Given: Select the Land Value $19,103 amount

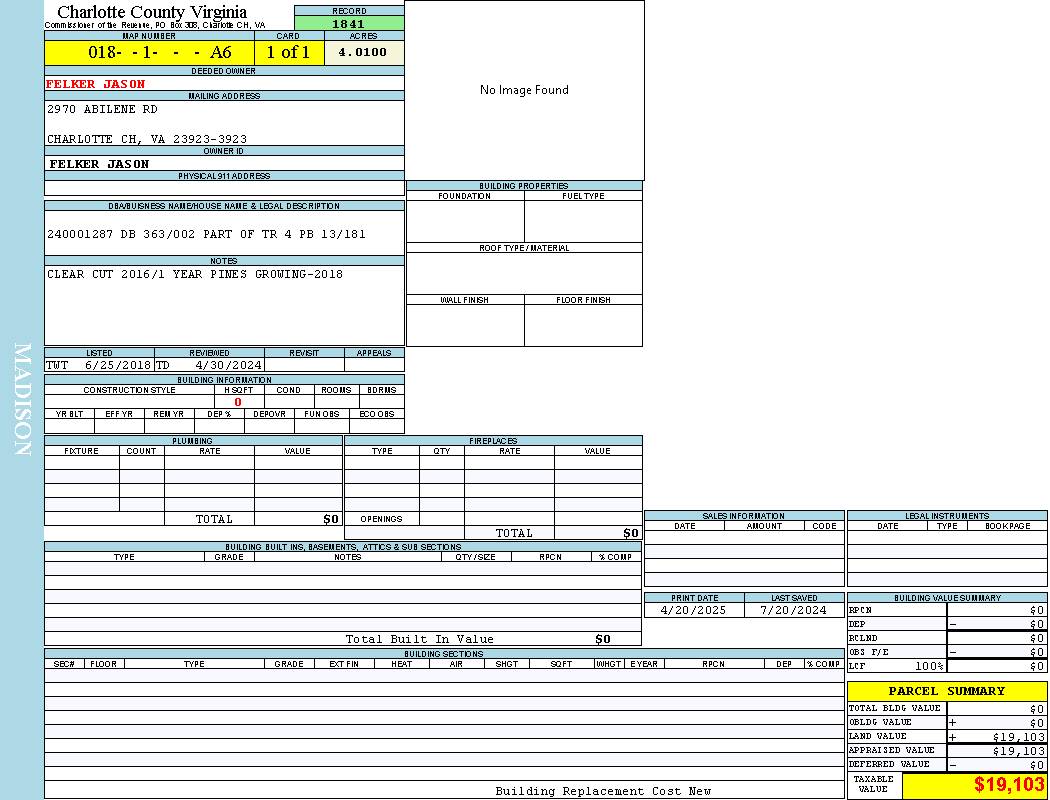Looking at the screenshot, I should coord(1018,737).
